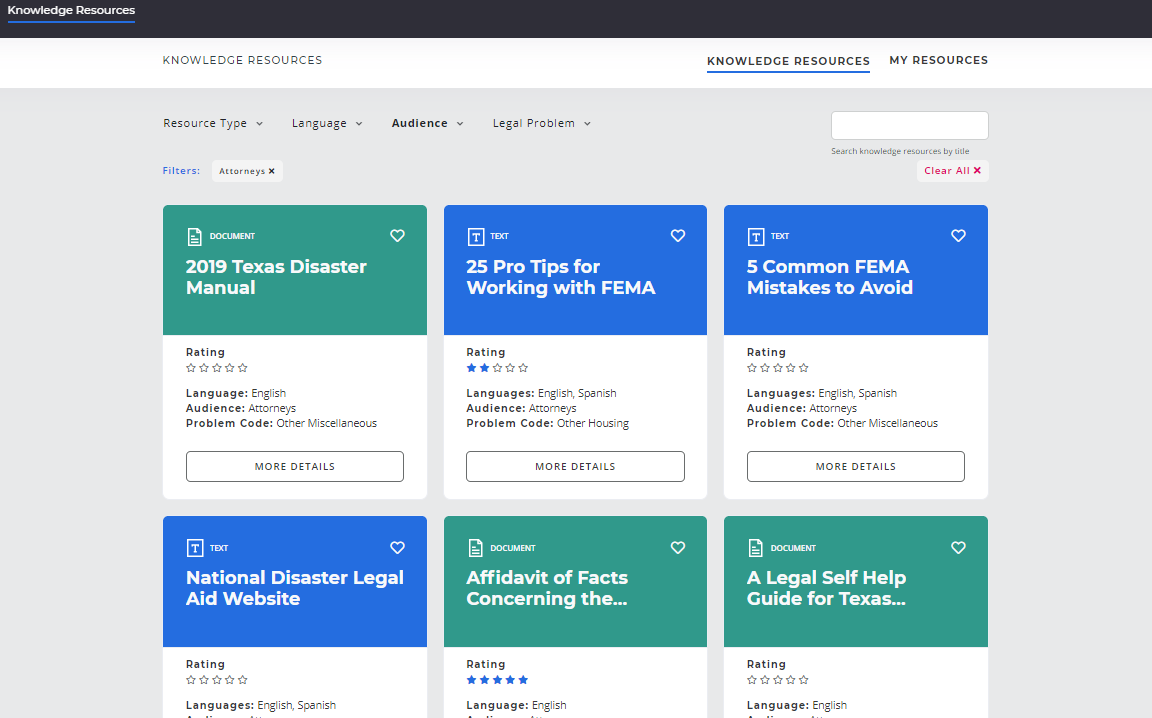Favorite 25 Pro Tips for Working with FEMA
Viewport: 1152px width, 718px height.
[x=678, y=236]
